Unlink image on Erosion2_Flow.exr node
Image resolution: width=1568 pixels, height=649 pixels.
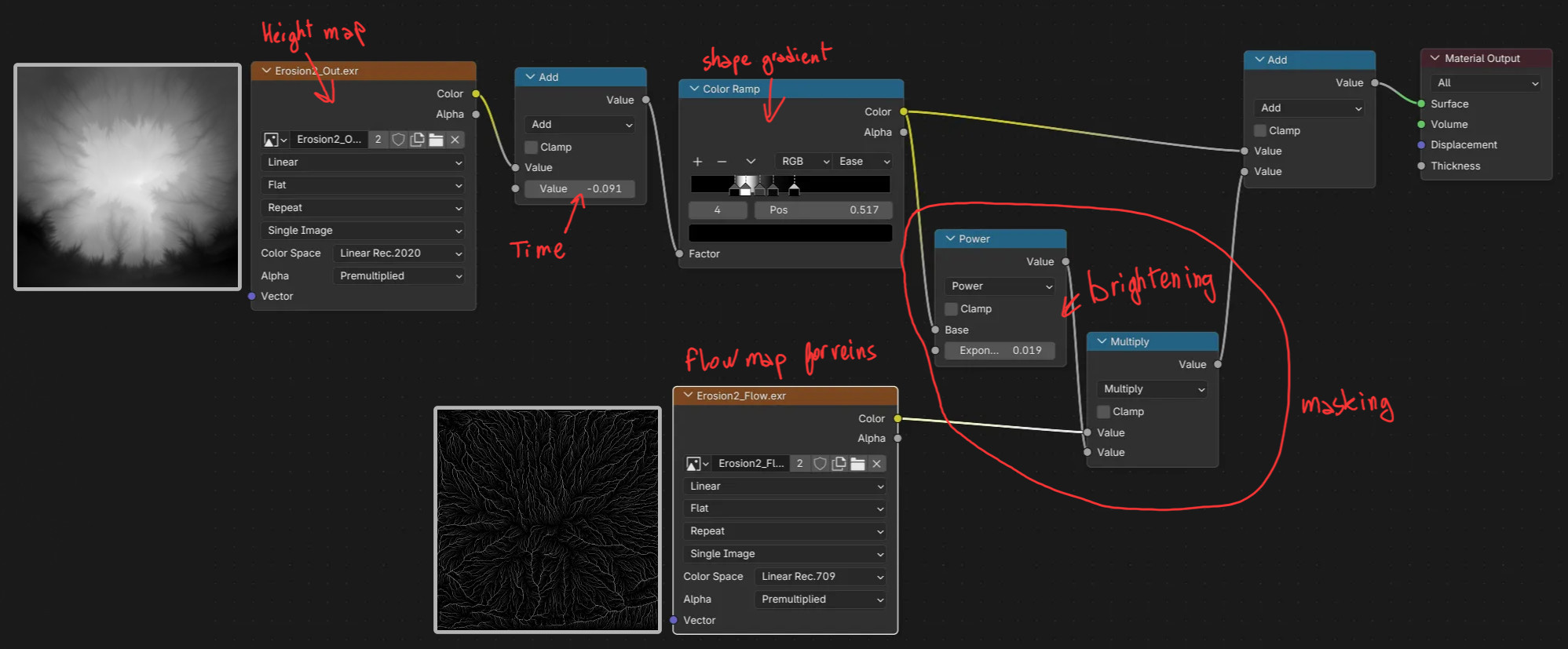click(x=876, y=464)
